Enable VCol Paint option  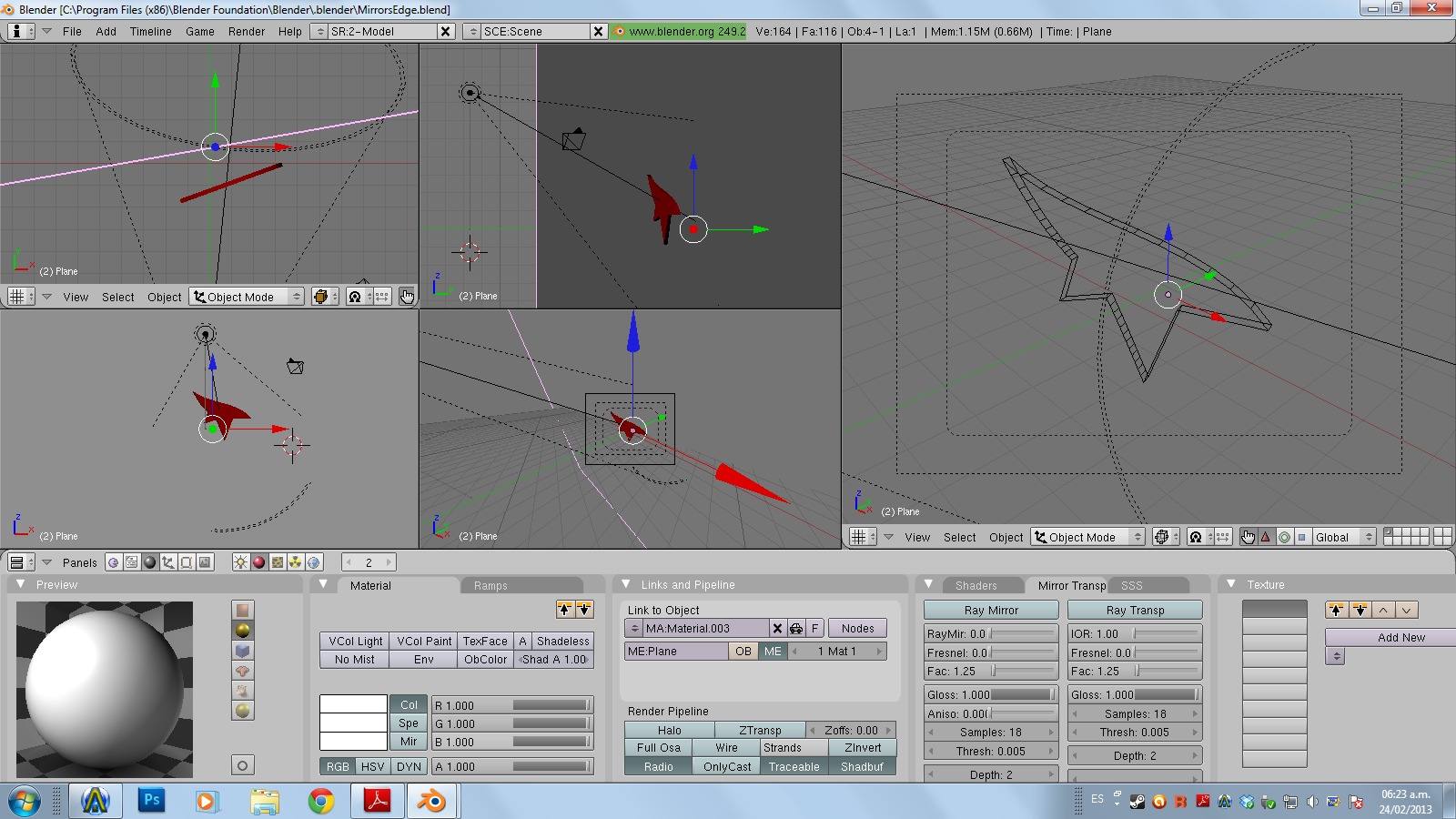pyautogui.click(x=424, y=641)
